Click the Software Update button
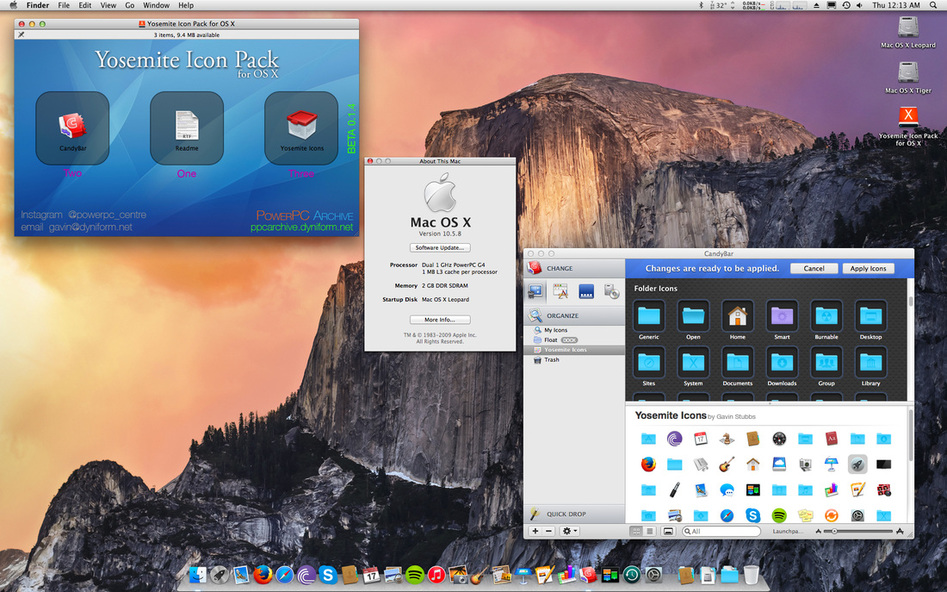 point(439,247)
